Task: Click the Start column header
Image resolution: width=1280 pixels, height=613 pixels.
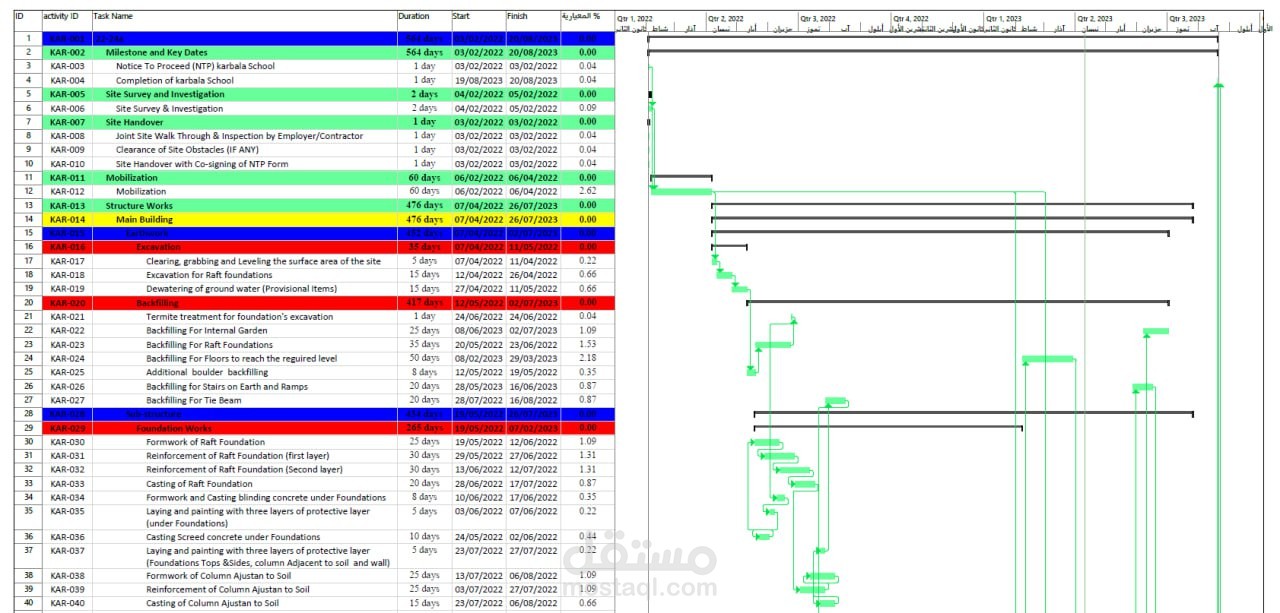Action: coord(461,17)
